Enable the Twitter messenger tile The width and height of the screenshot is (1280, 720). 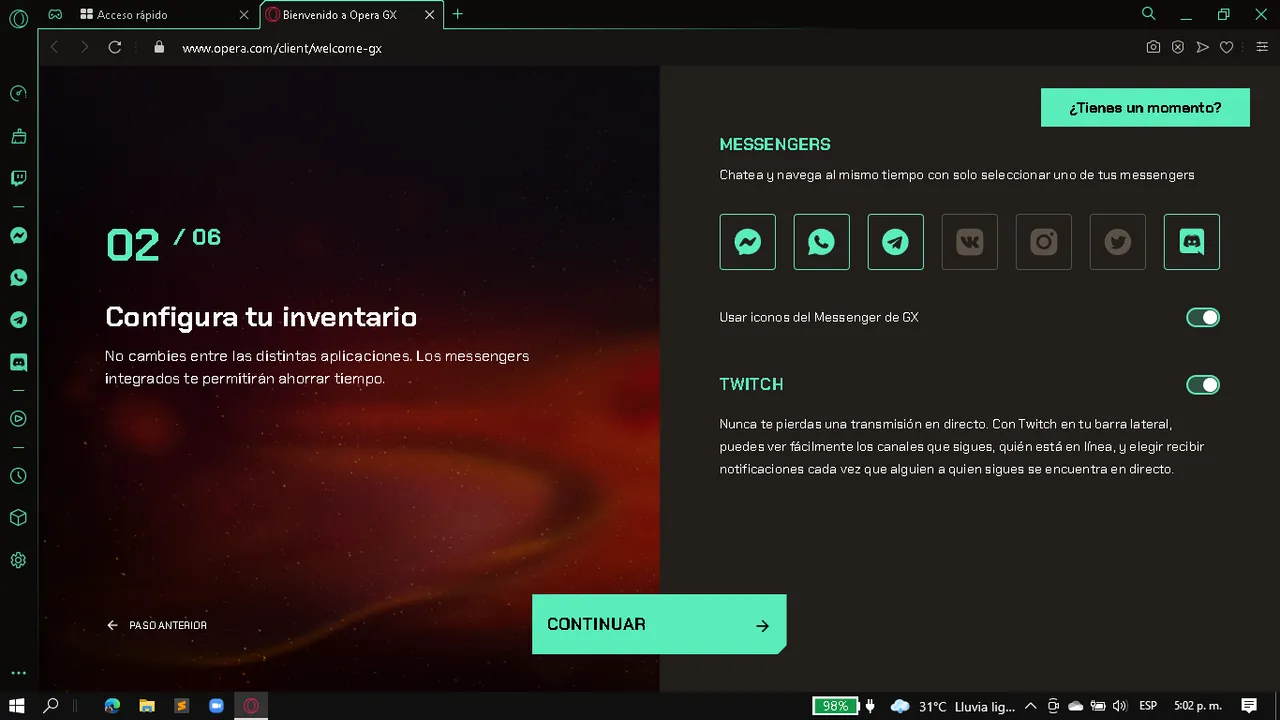click(x=1117, y=242)
